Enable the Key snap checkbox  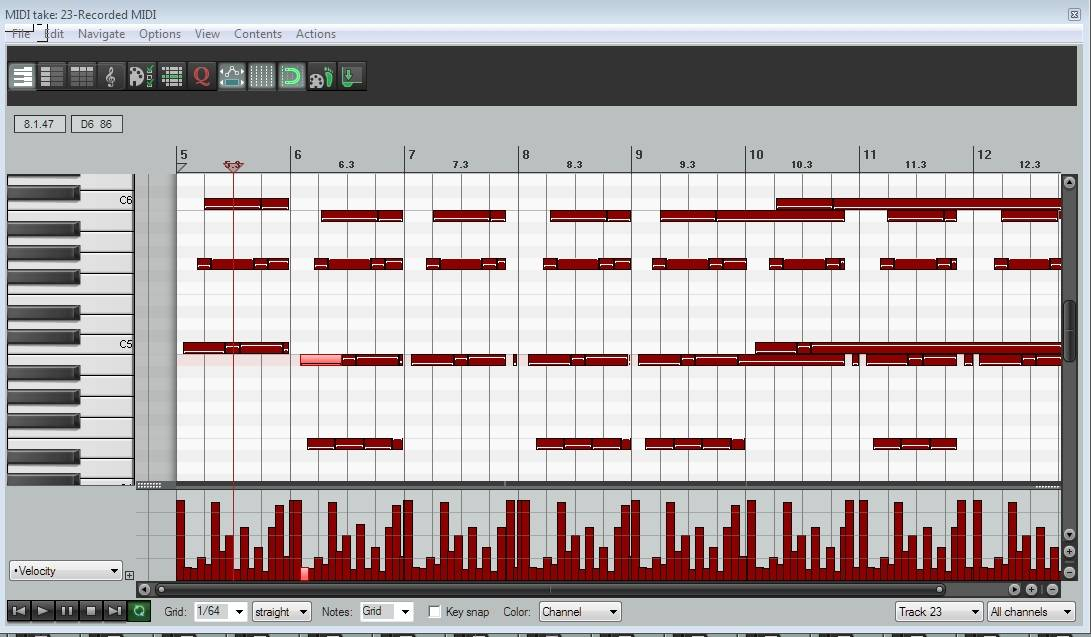435,611
